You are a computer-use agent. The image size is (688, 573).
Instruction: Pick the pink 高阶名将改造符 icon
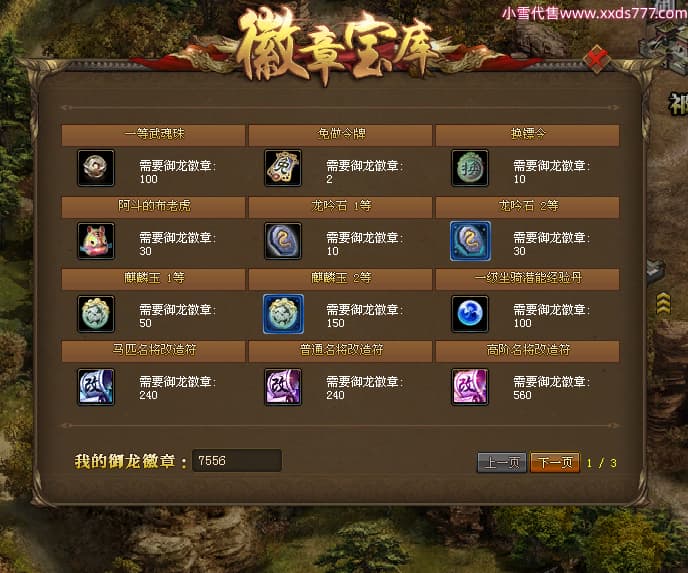pos(470,387)
